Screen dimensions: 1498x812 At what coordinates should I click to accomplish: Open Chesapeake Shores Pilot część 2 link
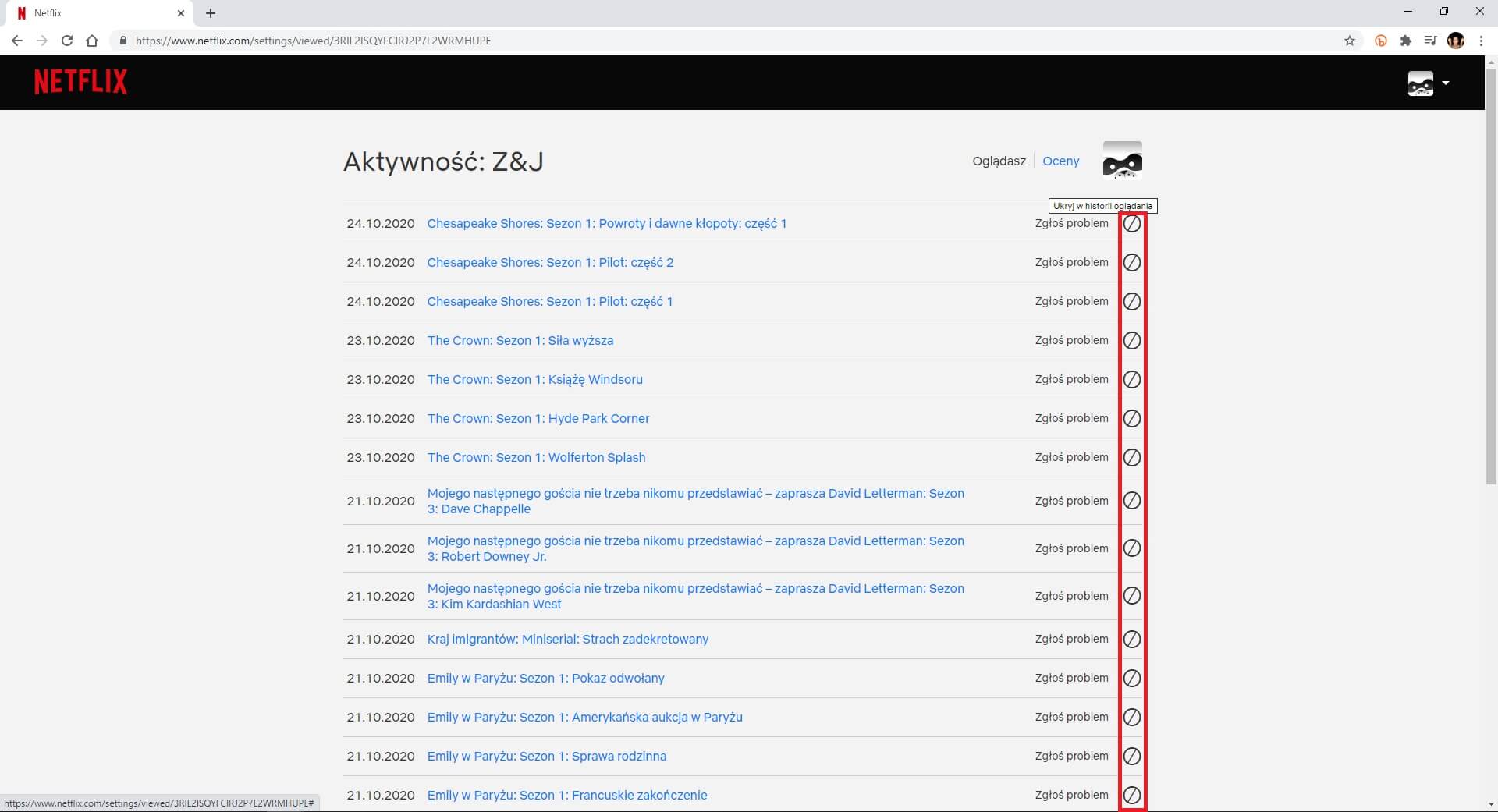pos(550,263)
